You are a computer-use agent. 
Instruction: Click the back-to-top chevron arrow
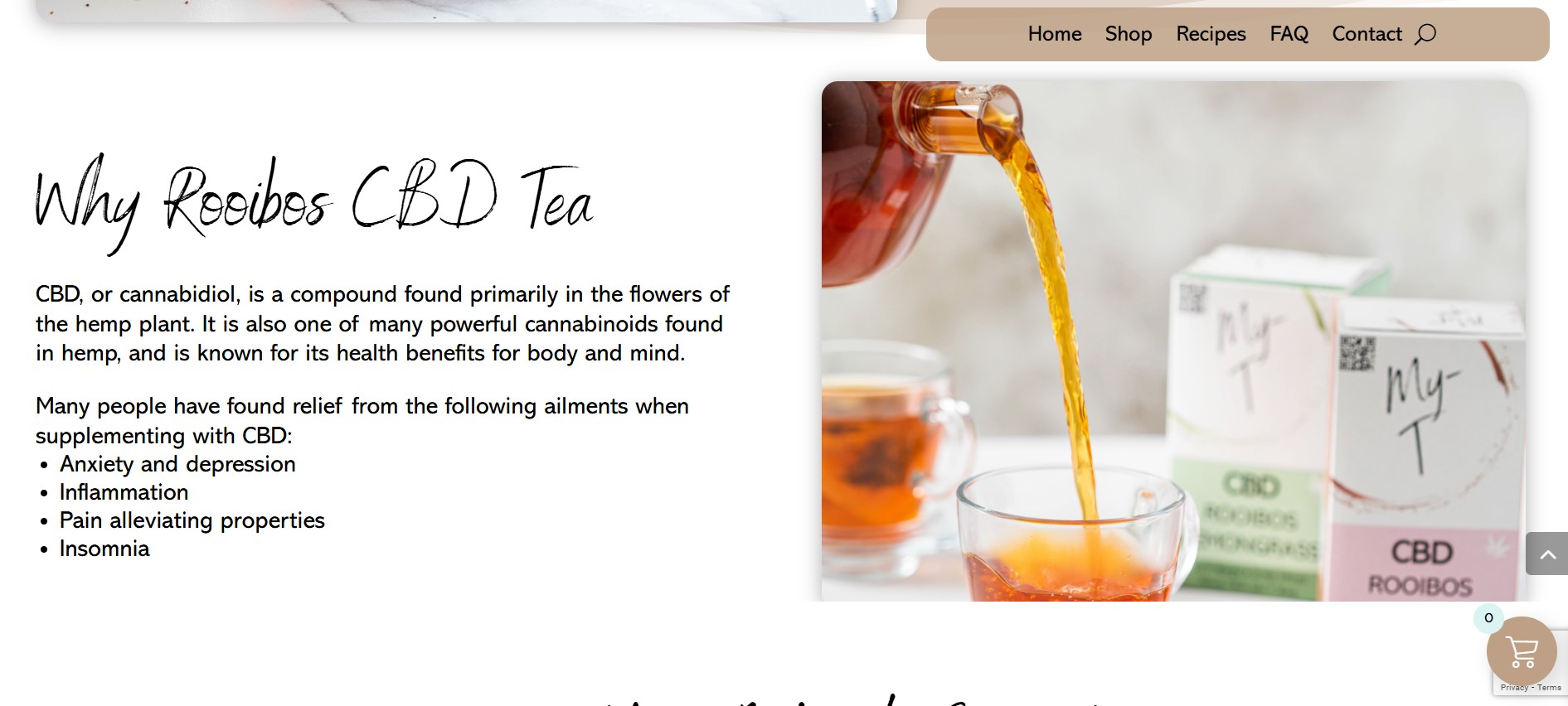click(x=1547, y=554)
